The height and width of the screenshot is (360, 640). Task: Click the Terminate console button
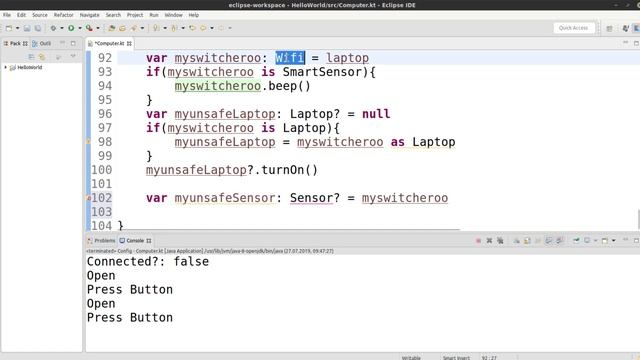point(478,241)
